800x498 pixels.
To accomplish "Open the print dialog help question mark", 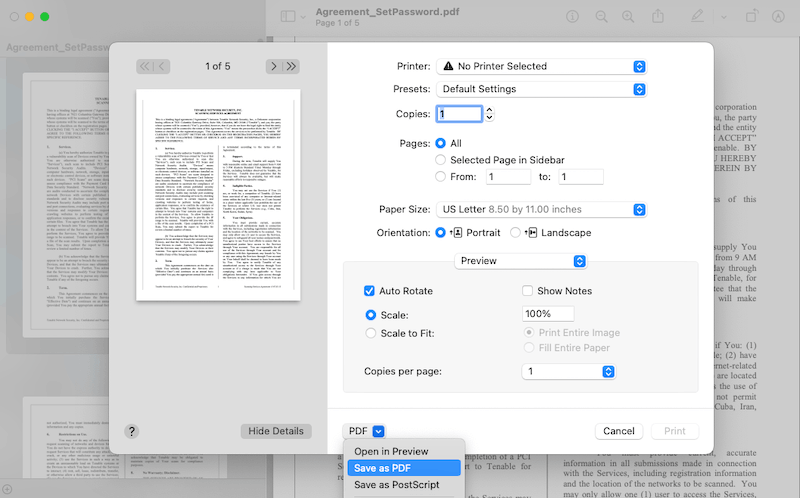I will click(132, 432).
